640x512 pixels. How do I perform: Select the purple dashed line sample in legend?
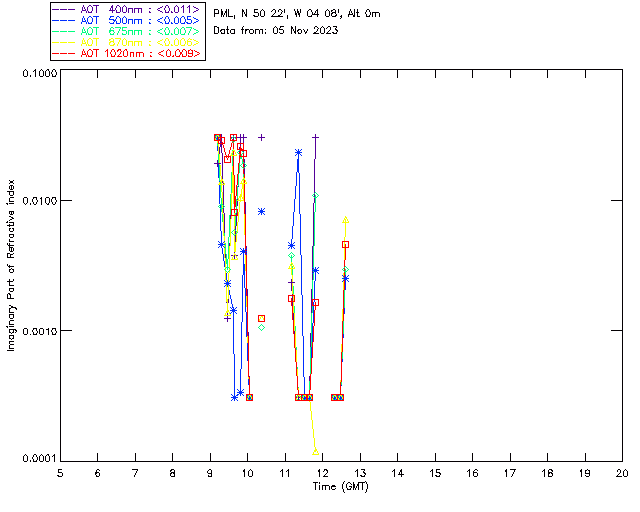[x=64, y=9]
